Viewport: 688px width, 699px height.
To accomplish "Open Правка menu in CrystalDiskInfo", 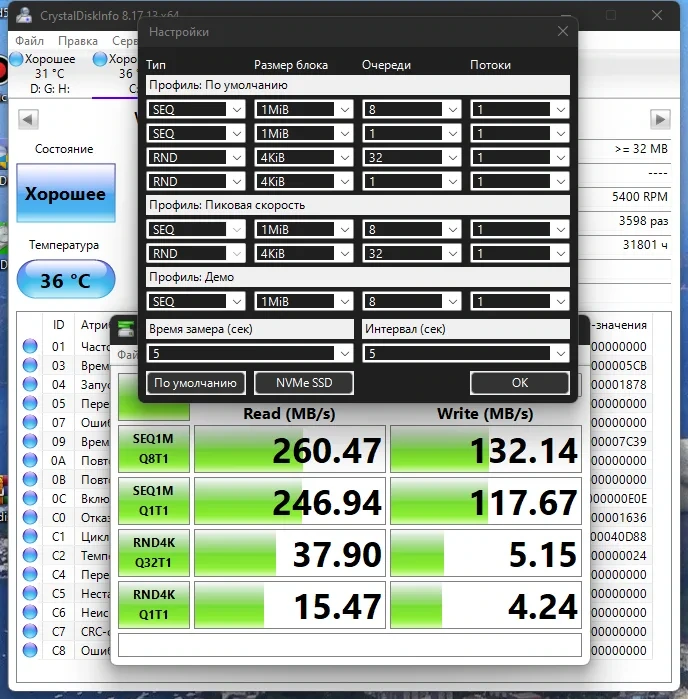I will coord(78,41).
